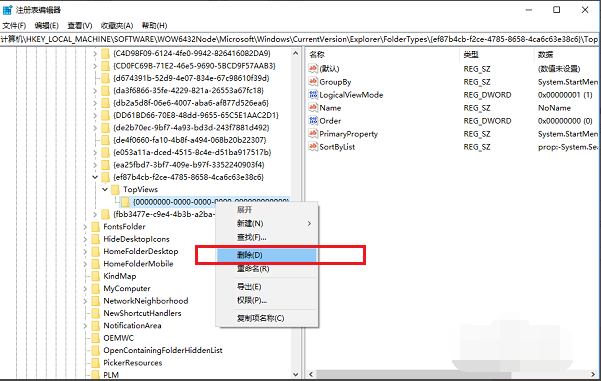Select the NetworkNeighborhood key
601x381 pixels.
click(146, 301)
